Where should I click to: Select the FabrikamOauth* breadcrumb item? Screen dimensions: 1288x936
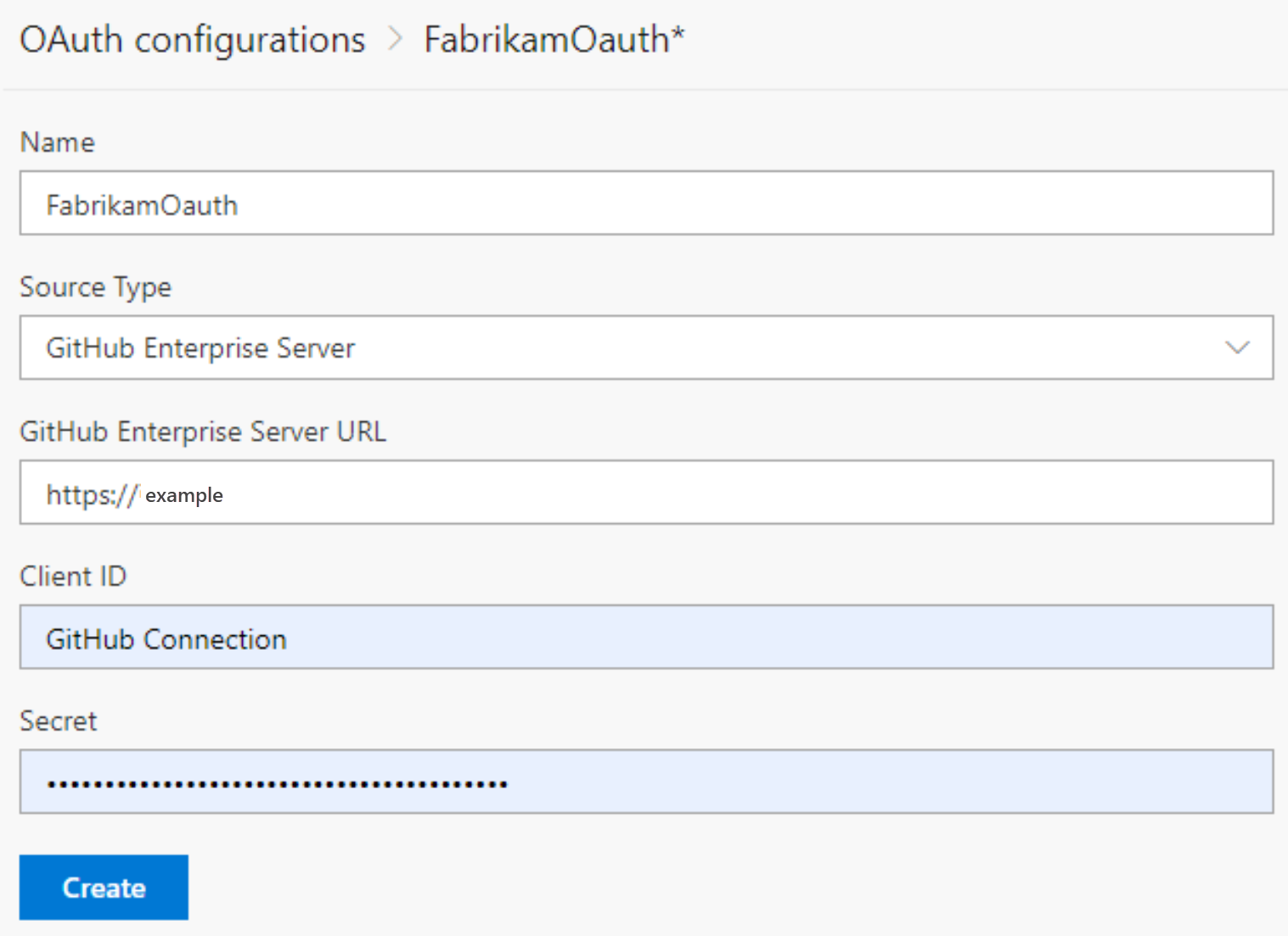(x=554, y=39)
